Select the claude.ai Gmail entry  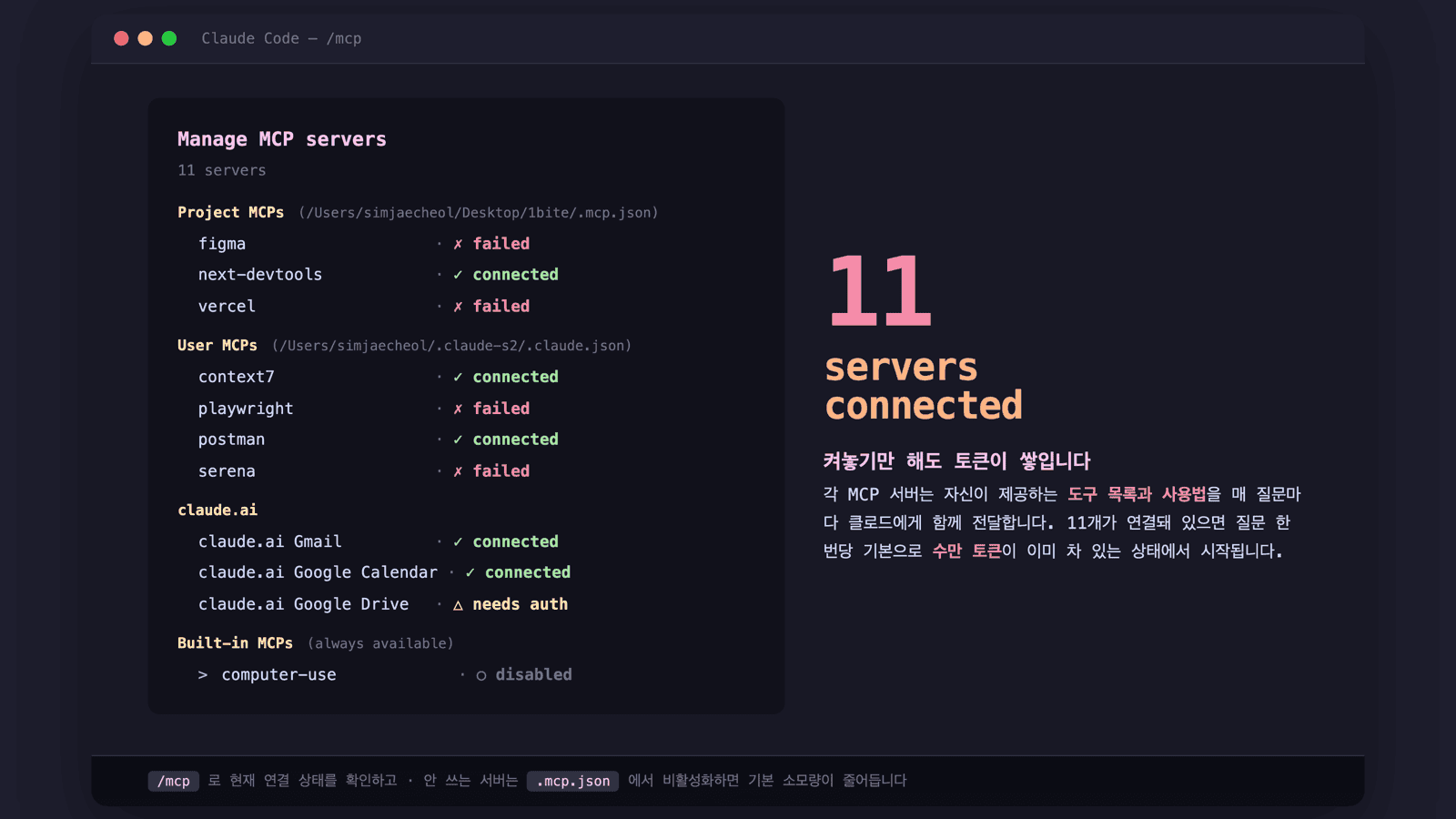379,541
